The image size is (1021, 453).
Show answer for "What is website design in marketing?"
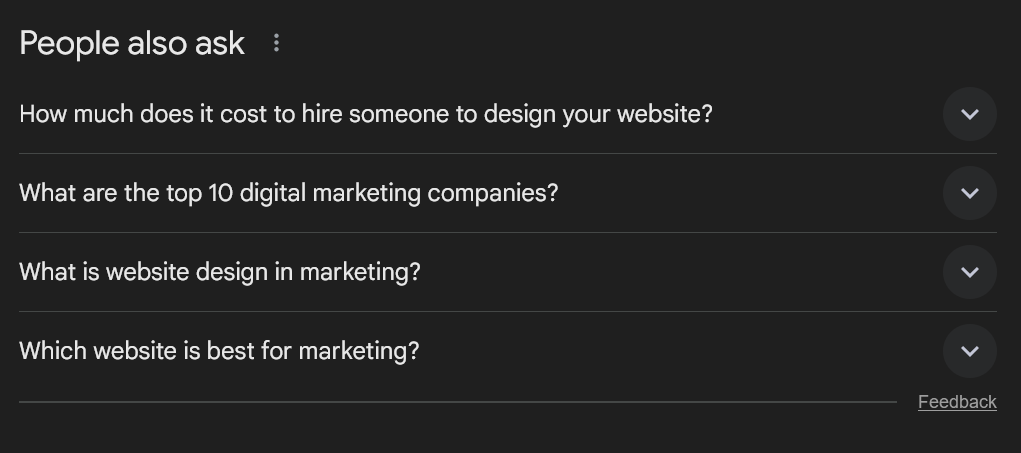click(219, 272)
